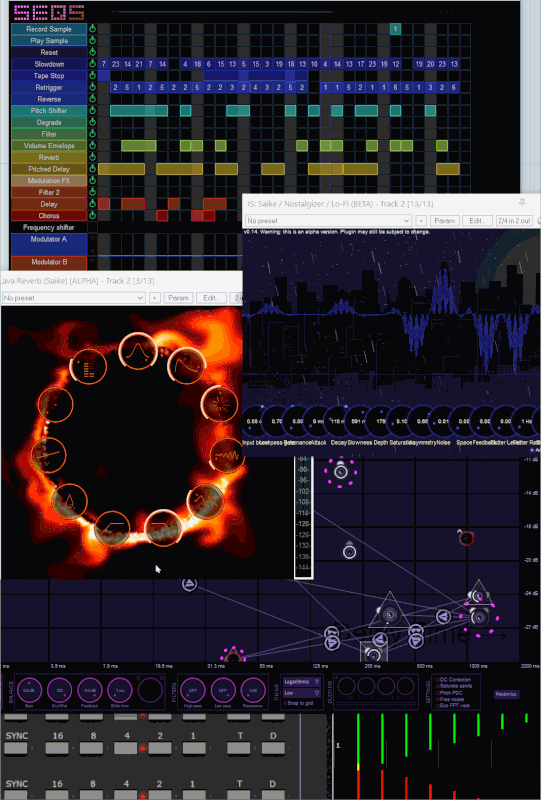541x800 pixels.
Task: Toggle the Slowdown row power icon
Action: [92, 64]
